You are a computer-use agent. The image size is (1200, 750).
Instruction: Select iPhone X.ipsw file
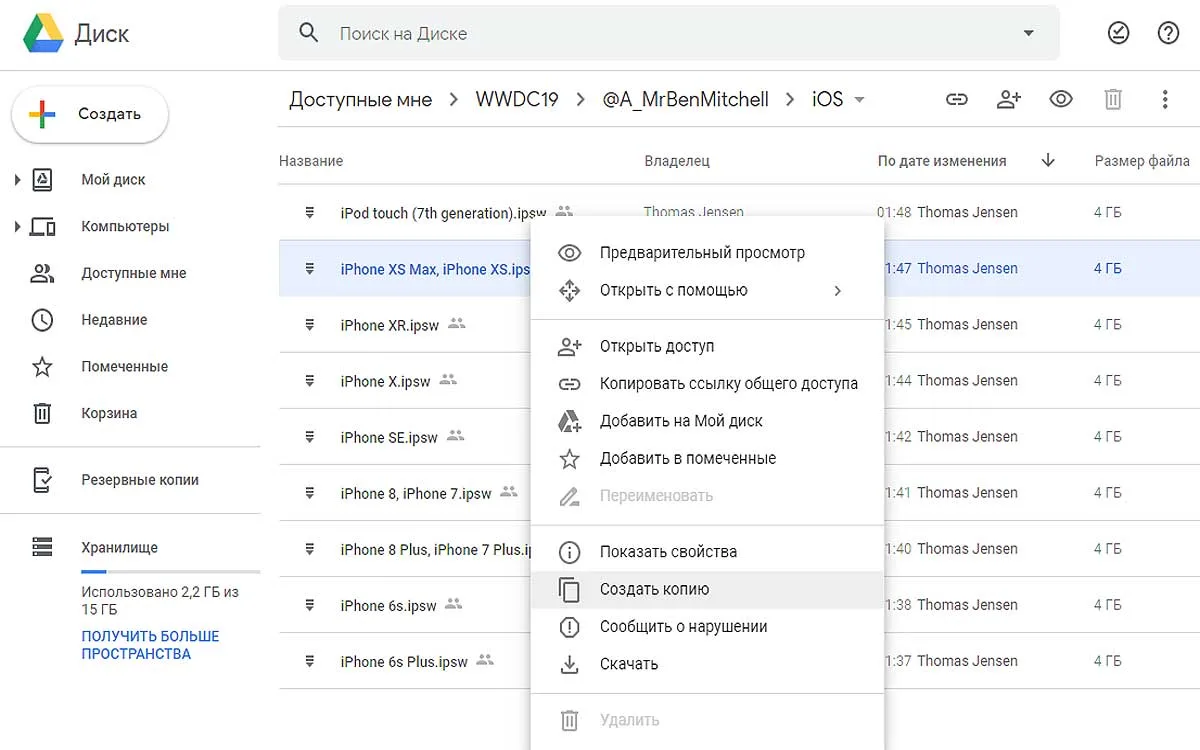[385, 381]
